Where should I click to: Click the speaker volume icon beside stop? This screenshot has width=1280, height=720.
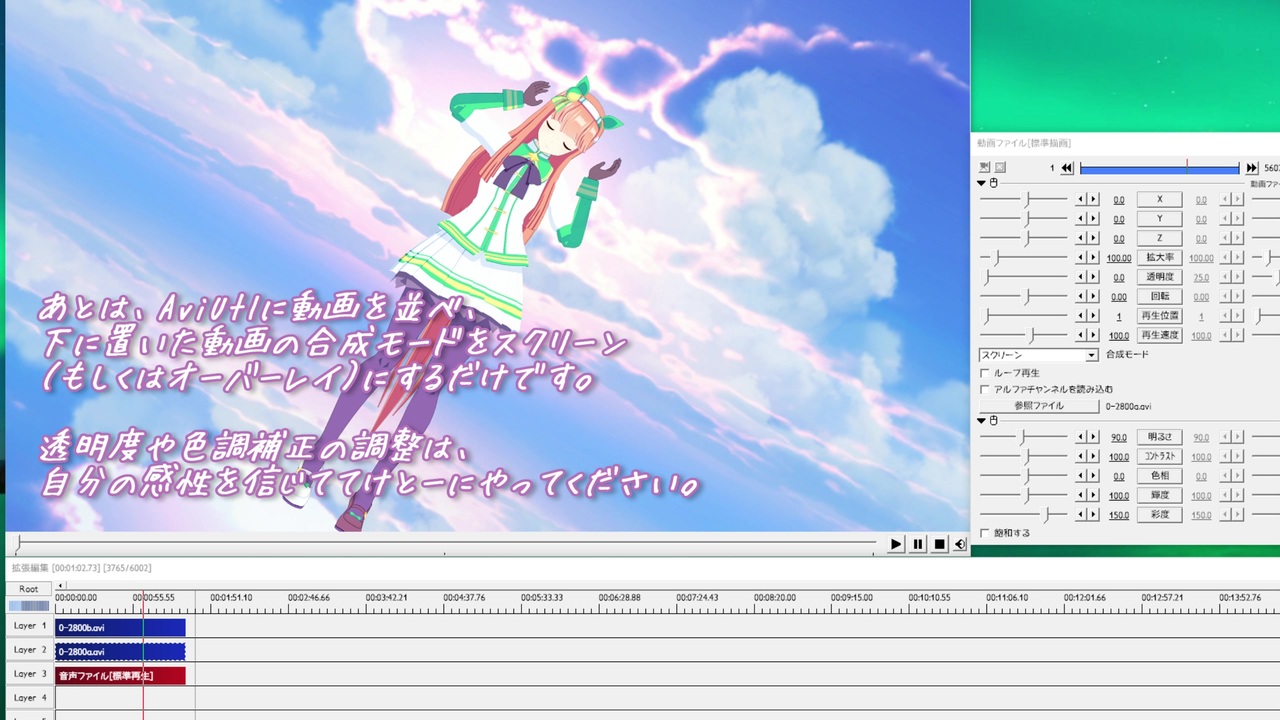click(960, 544)
